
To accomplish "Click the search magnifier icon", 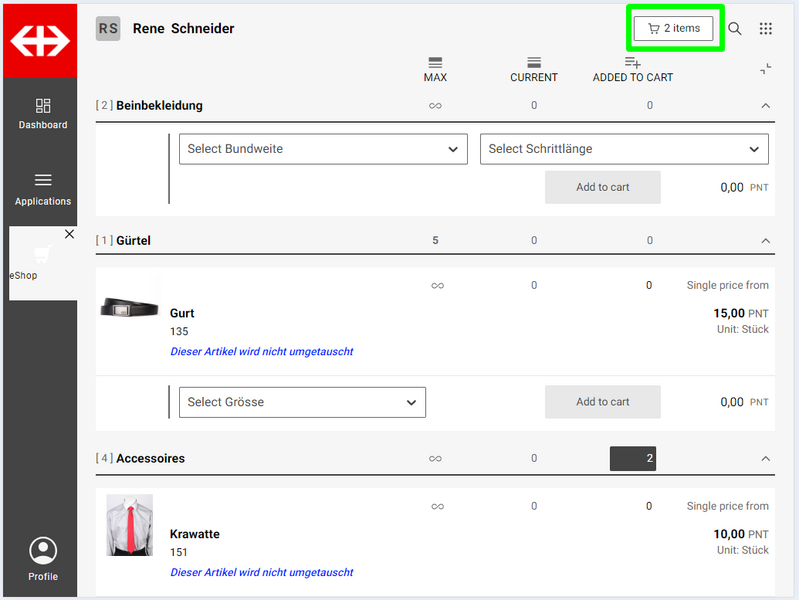I will click(x=735, y=29).
